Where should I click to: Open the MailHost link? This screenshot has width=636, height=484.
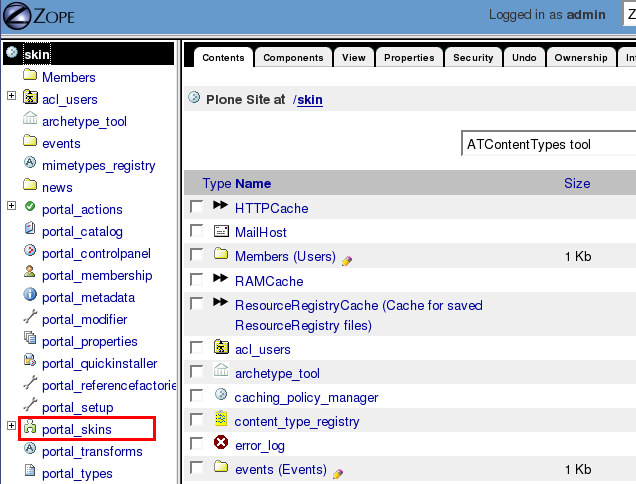click(x=261, y=232)
